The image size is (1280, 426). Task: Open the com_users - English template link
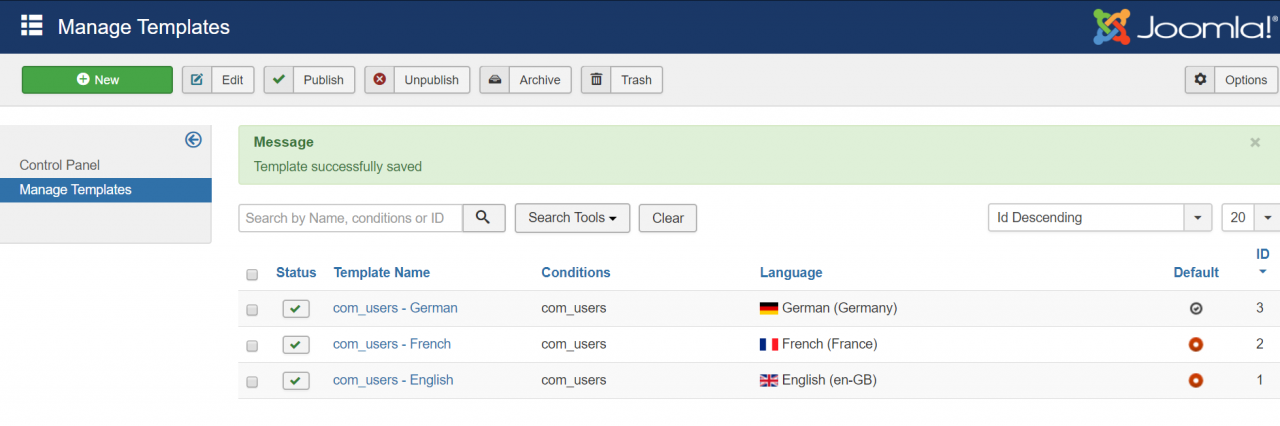coord(393,380)
